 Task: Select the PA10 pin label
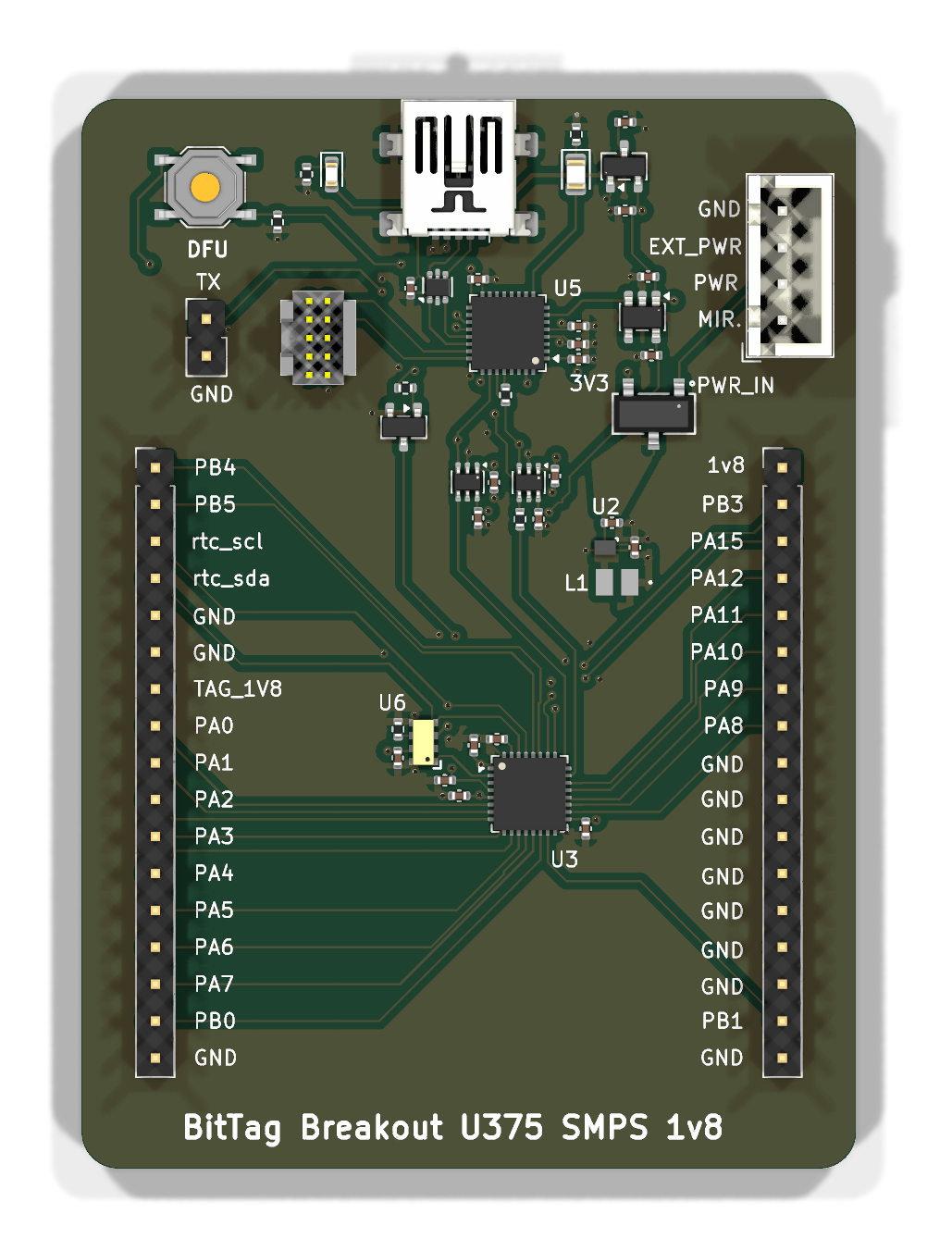pos(717,652)
